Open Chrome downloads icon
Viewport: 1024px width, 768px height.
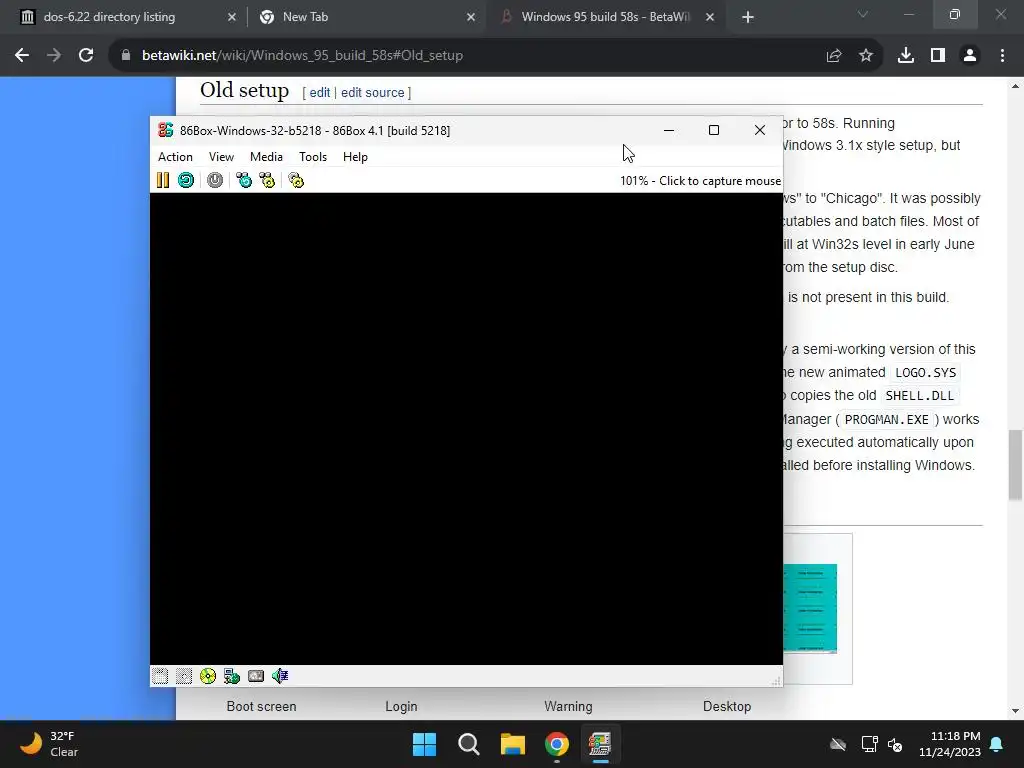[x=906, y=56]
